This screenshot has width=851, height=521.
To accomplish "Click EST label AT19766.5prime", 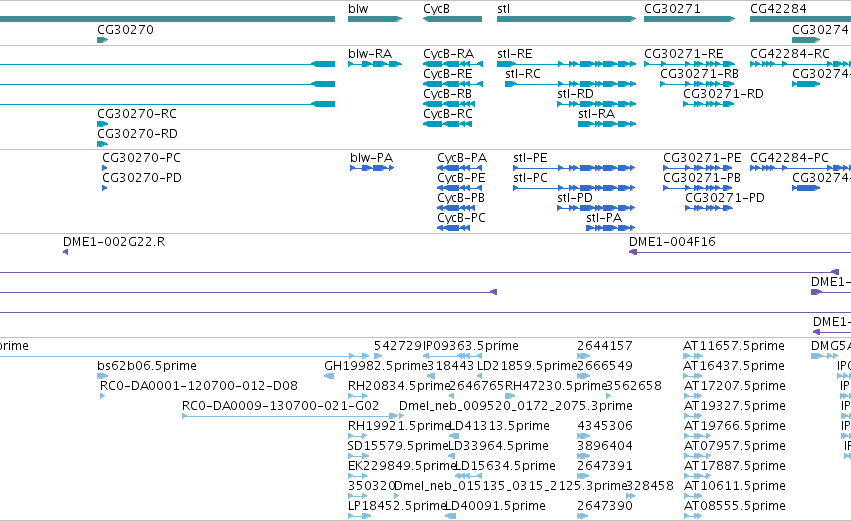I will pos(734,426).
